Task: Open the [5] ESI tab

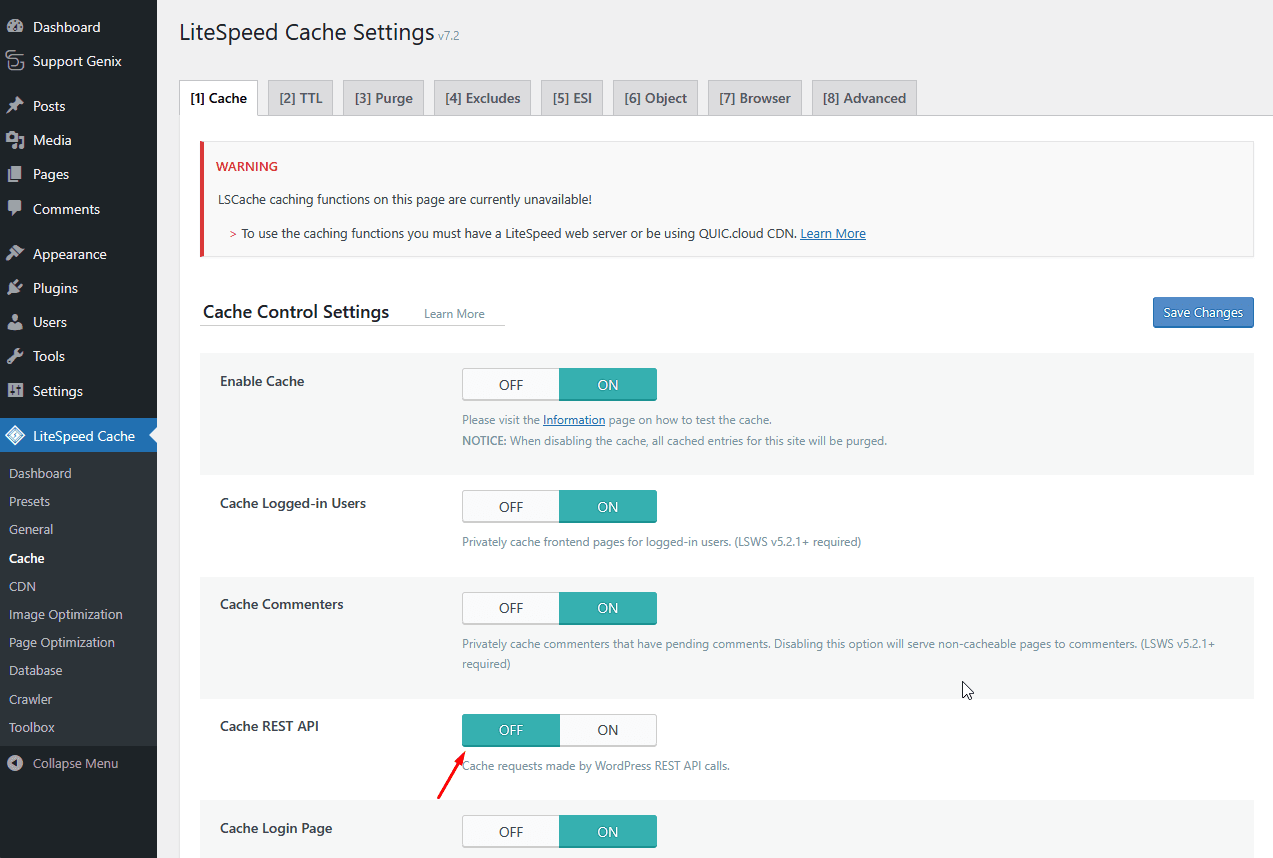Action: [x=573, y=98]
